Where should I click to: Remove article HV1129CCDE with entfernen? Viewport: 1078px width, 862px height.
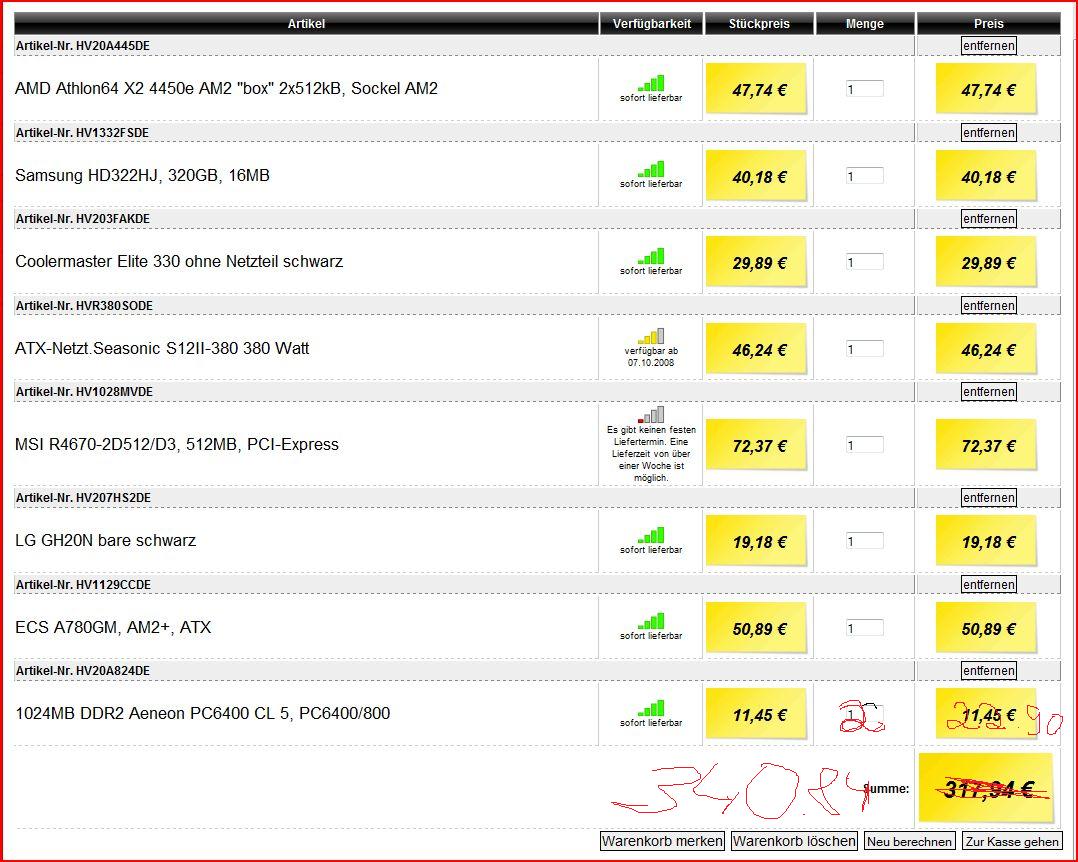(989, 584)
